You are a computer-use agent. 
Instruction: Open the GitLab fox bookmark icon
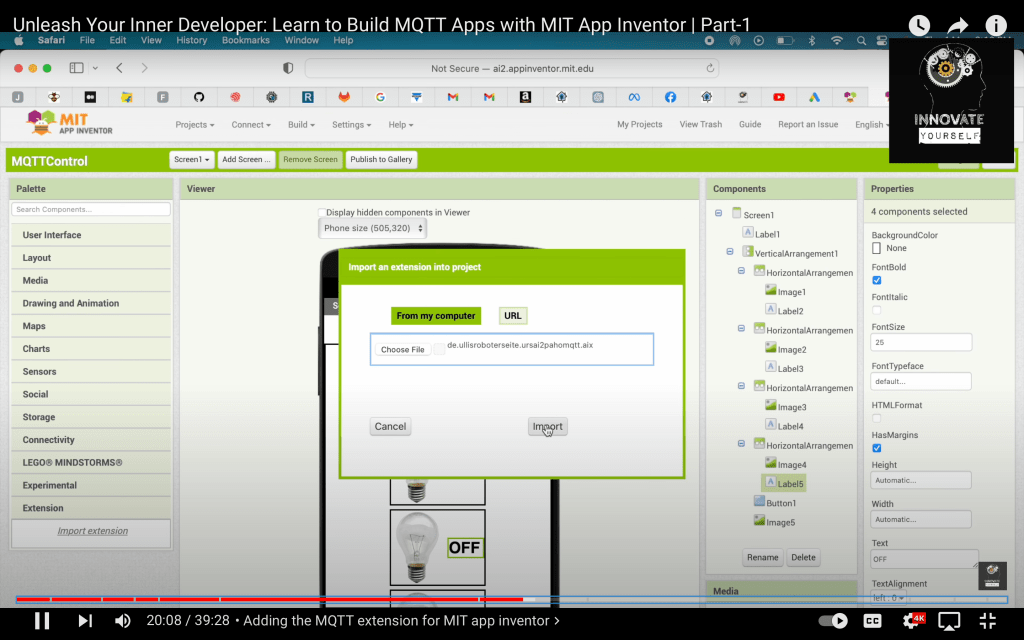coord(344,97)
